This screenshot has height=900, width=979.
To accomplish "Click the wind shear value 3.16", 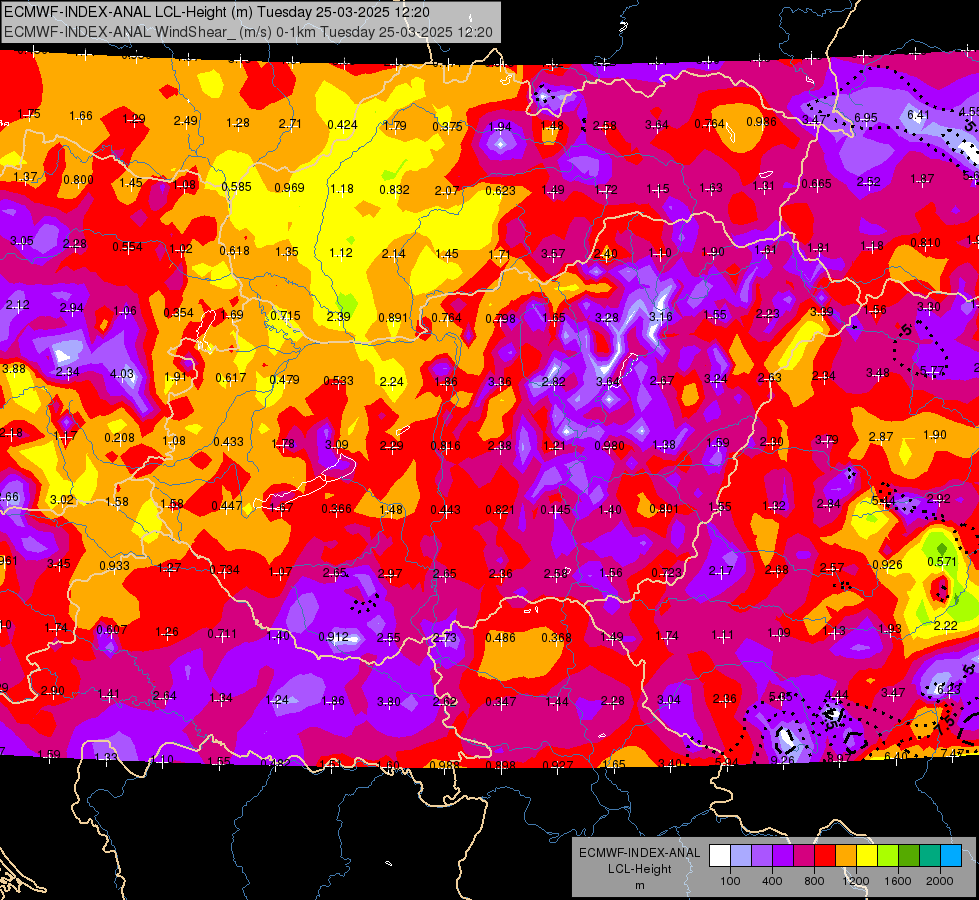I will [x=661, y=317].
